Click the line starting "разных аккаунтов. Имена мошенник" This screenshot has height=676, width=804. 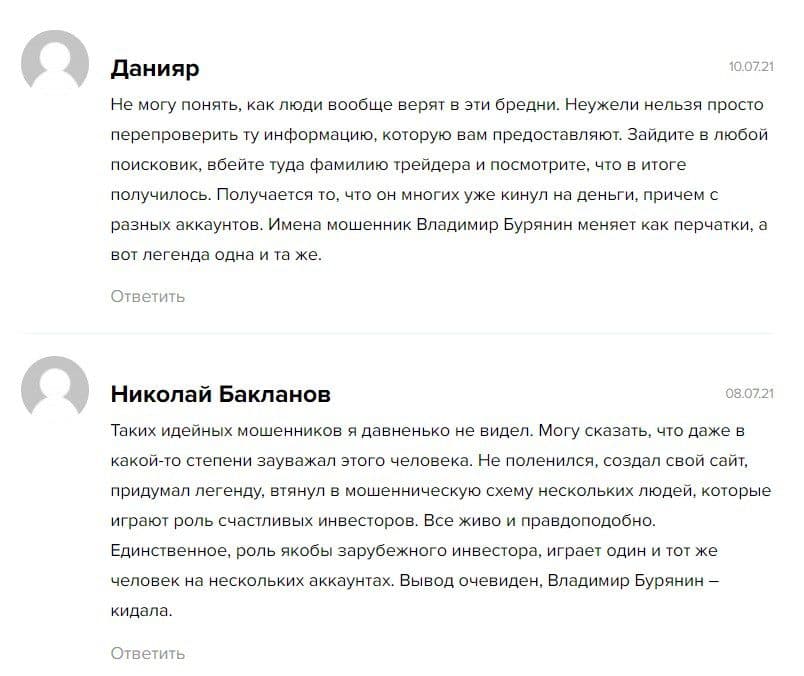coord(438,224)
